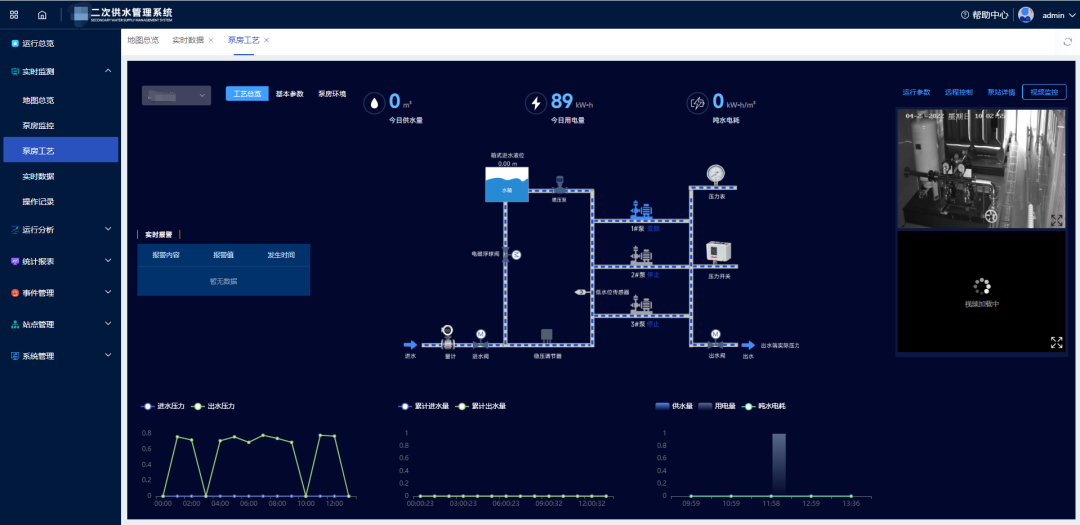This screenshot has height=525, width=1080.
Task: Expand the 统计报表 sidebar group
Action: [x=61, y=261]
